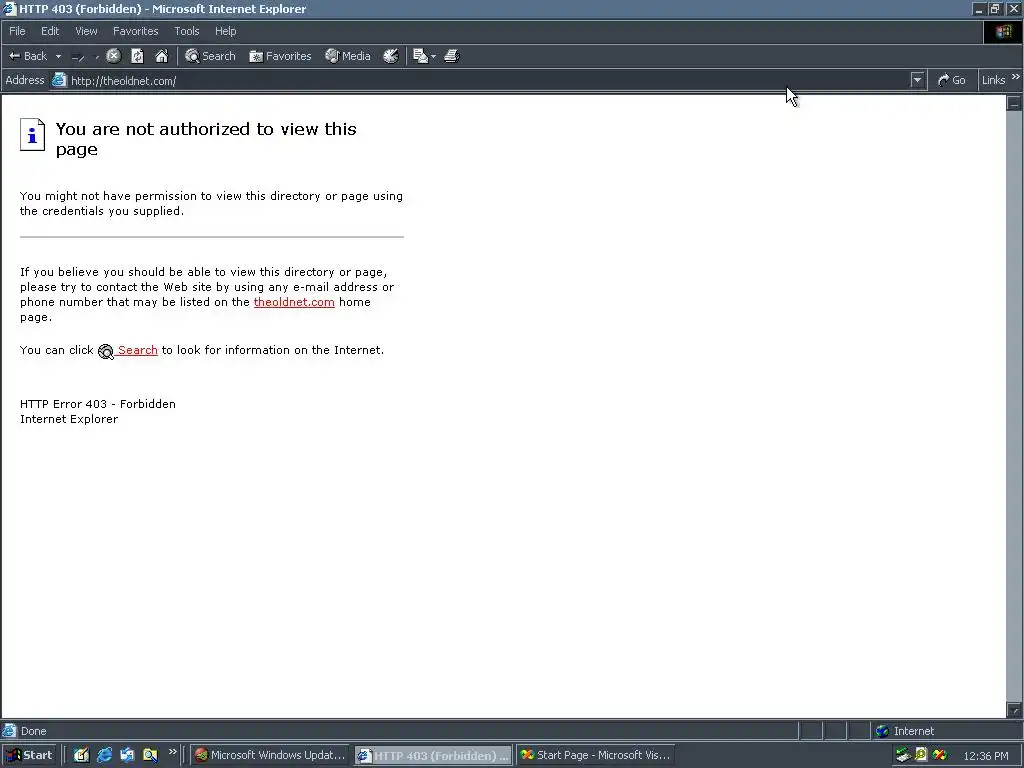Refresh the page with the Refresh icon
Screen dimensions: 1024x768
click(x=137, y=56)
